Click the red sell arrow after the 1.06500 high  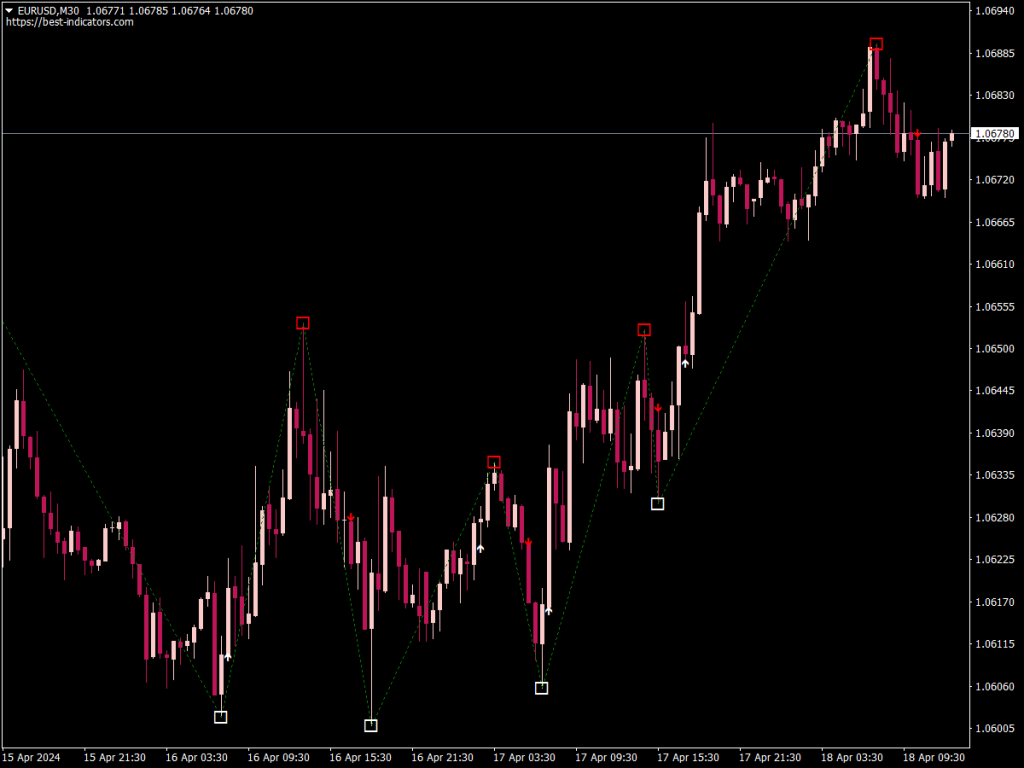[658, 408]
